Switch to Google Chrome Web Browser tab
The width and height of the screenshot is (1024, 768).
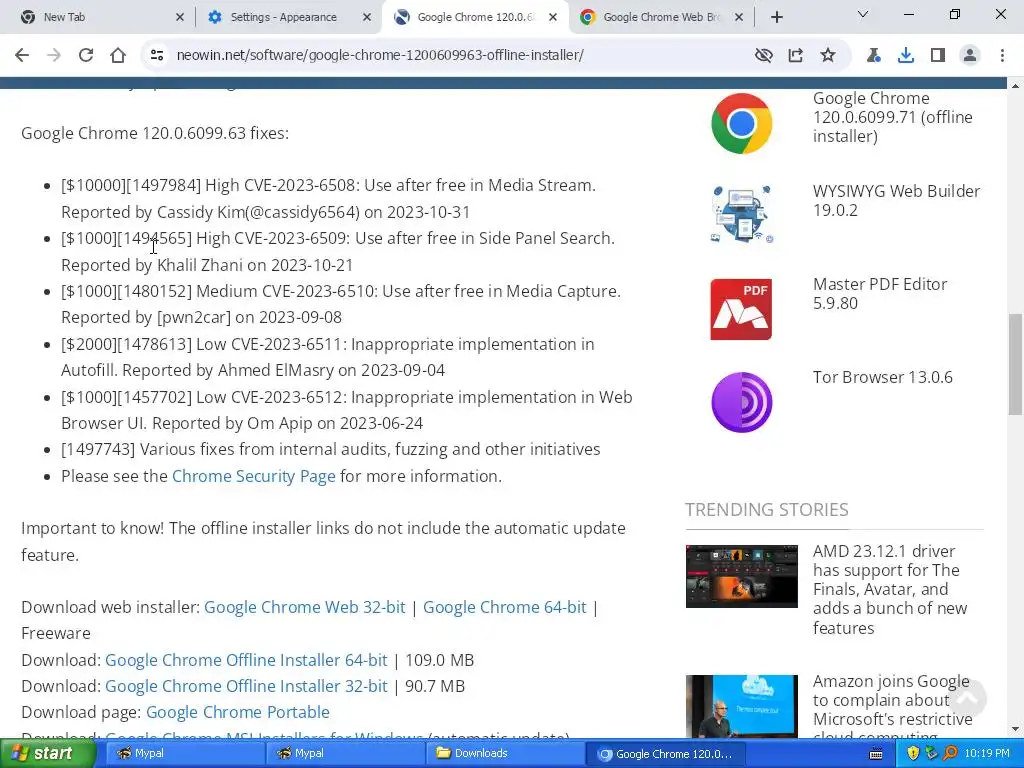pos(660,17)
